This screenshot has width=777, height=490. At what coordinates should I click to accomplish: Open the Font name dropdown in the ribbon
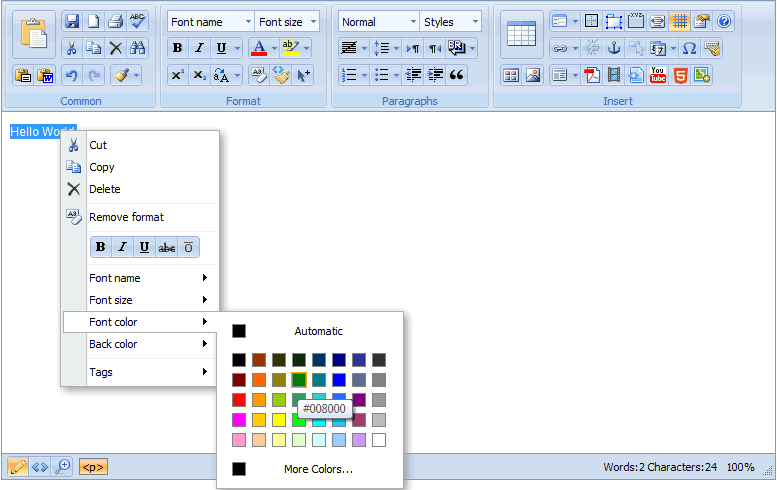coord(210,22)
